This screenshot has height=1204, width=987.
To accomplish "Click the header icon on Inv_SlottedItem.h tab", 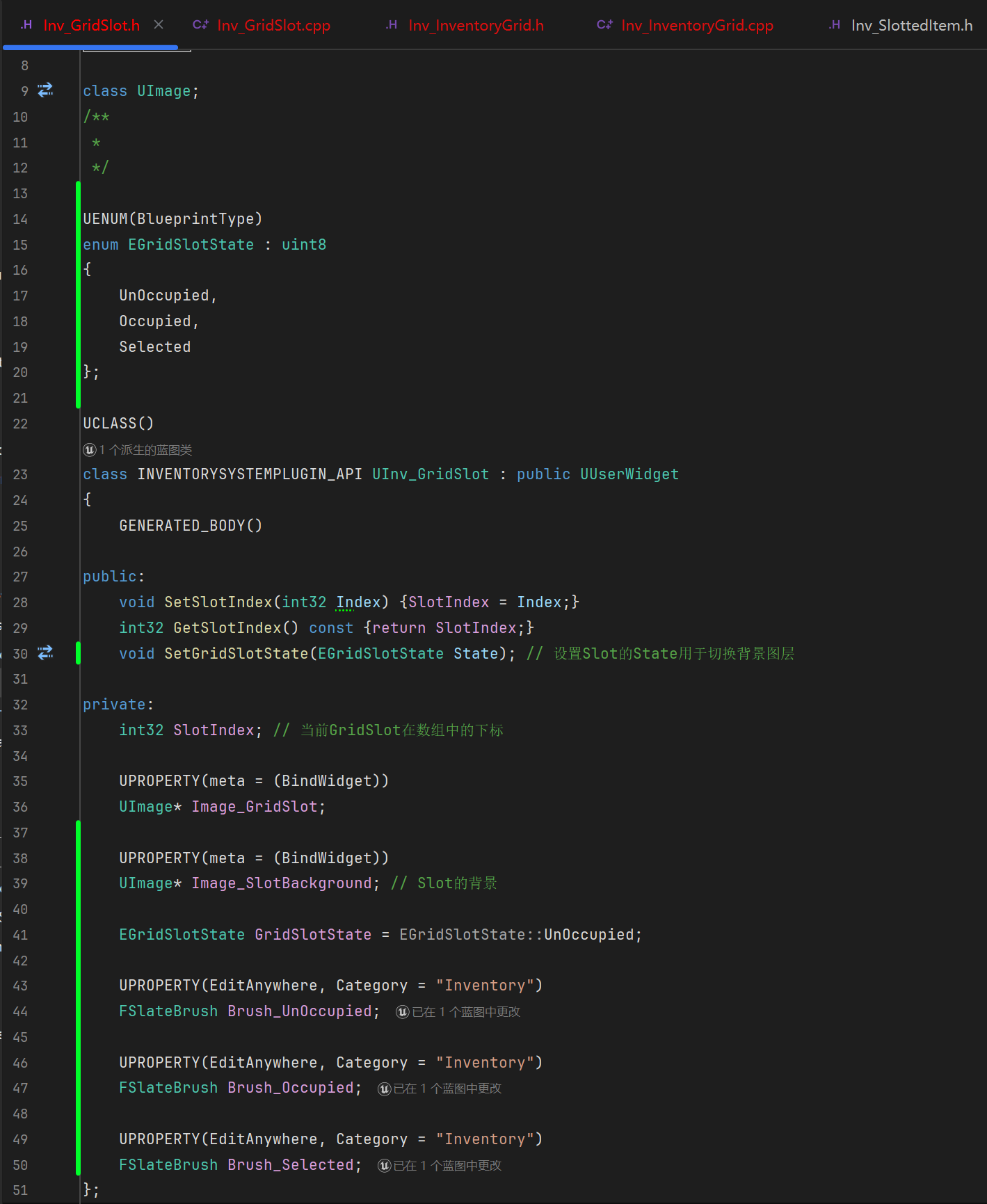I will pyautogui.click(x=835, y=25).
